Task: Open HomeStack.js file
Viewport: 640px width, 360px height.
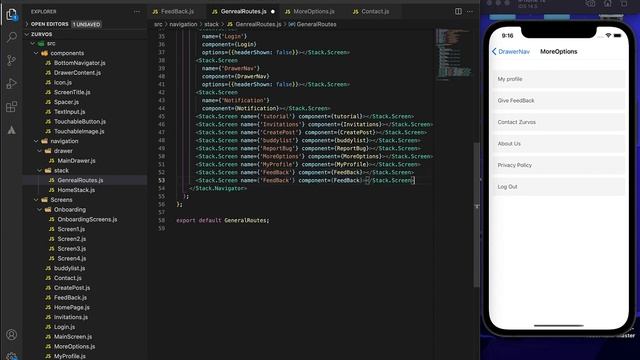Action: click(x=76, y=190)
